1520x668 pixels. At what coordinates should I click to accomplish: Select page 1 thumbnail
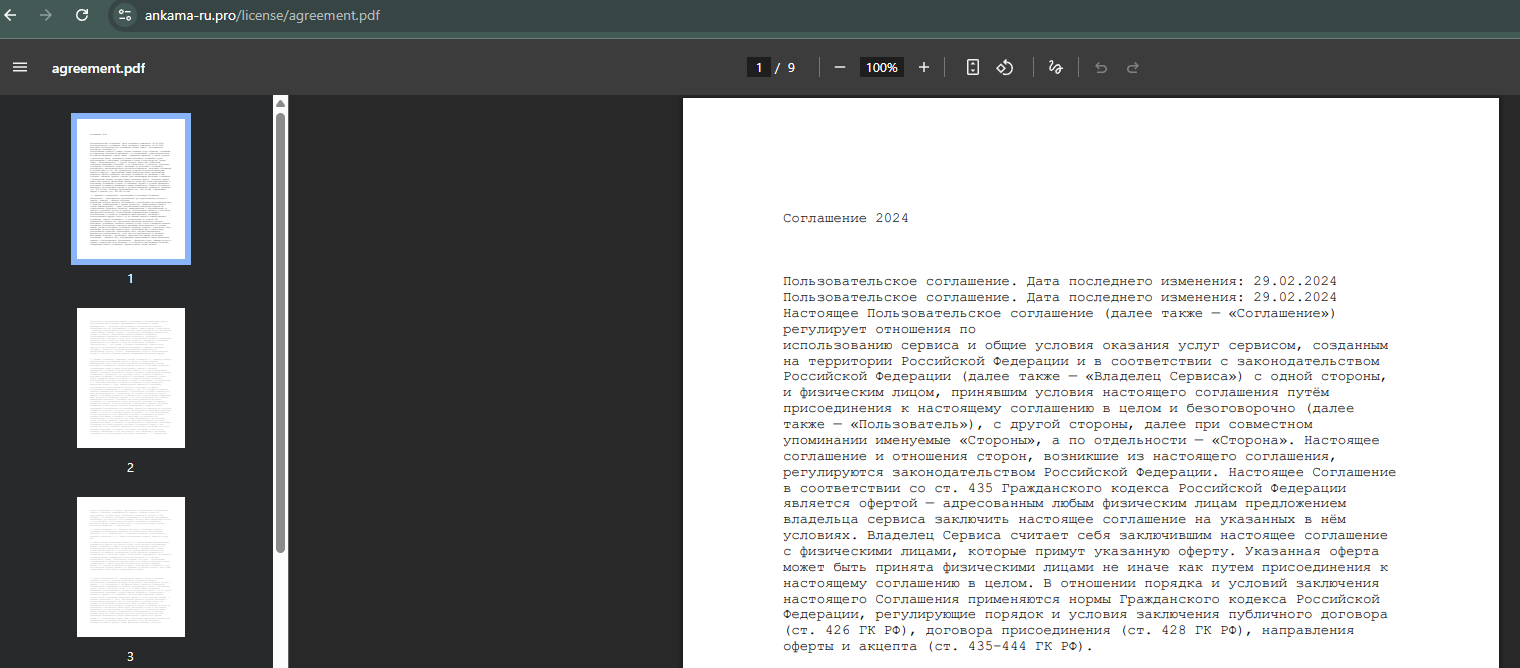[131, 189]
